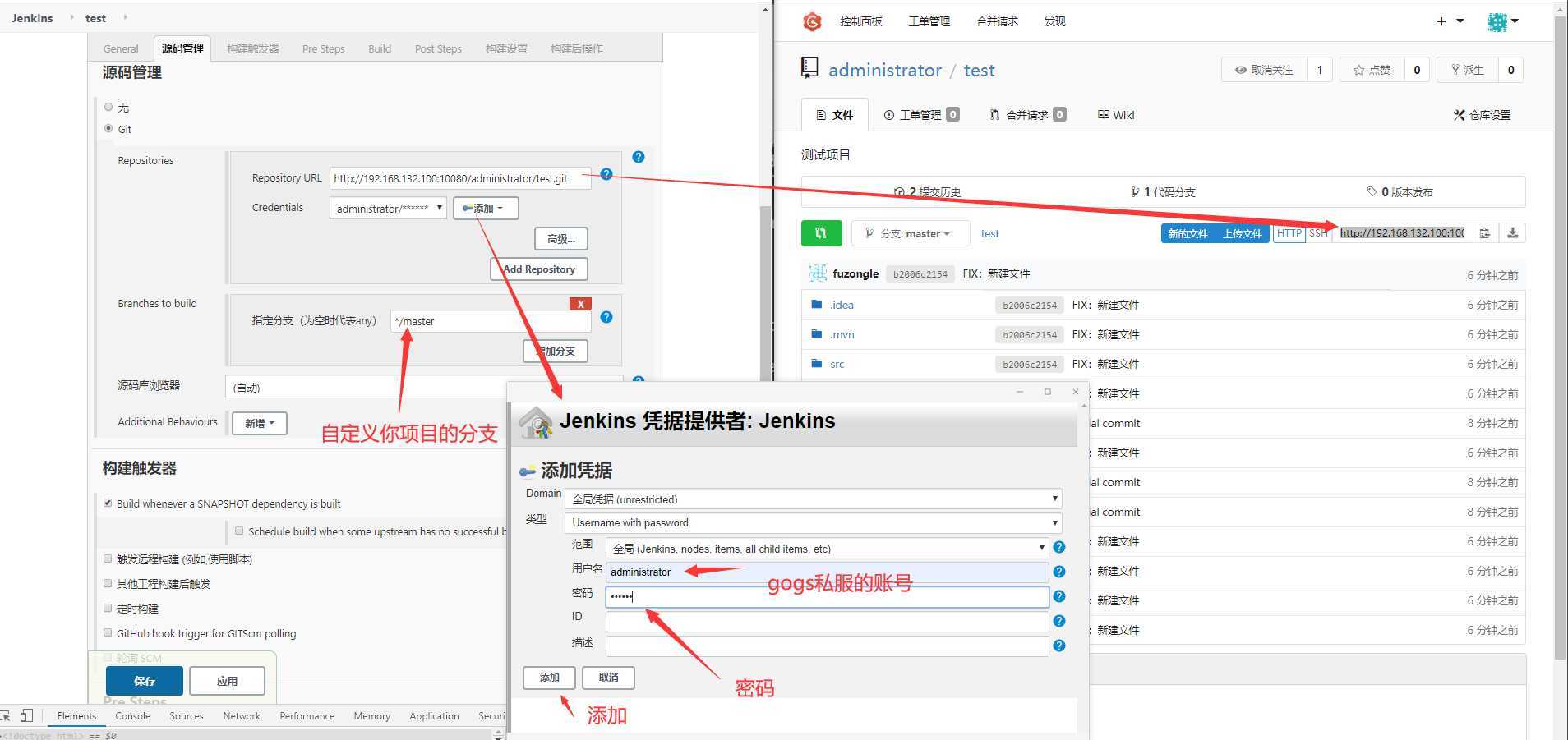
Task: Open the user avatar menu in Gogs
Action: 1502,22
